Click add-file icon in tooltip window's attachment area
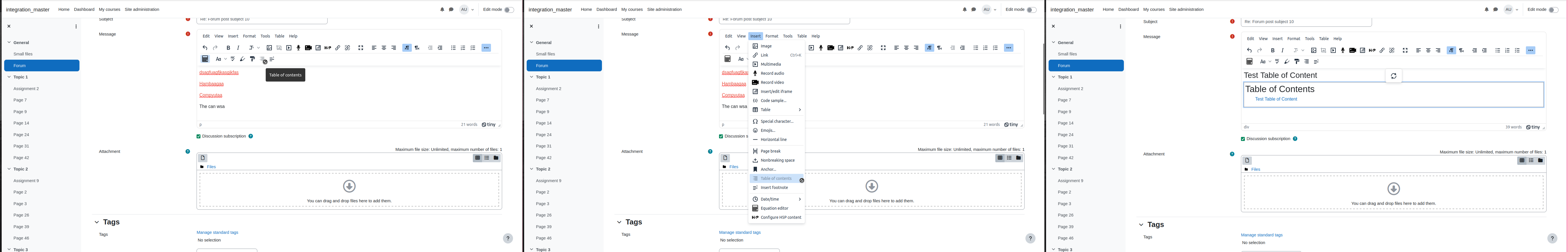This screenshot has width=1568, height=252. pyautogui.click(x=203, y=158)
